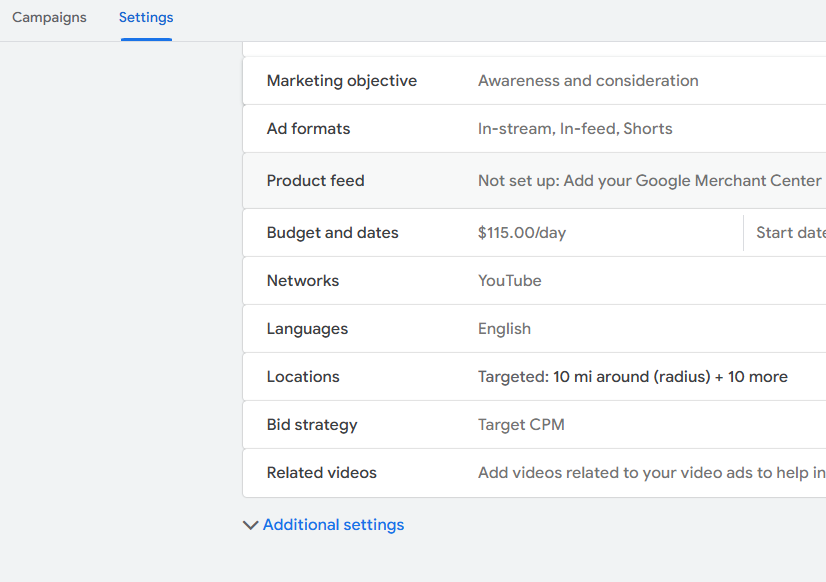The height and width of the screenshot is (582, 826).
Task: Switch to the Campaigns tab
Action: (x=49, y=18)
